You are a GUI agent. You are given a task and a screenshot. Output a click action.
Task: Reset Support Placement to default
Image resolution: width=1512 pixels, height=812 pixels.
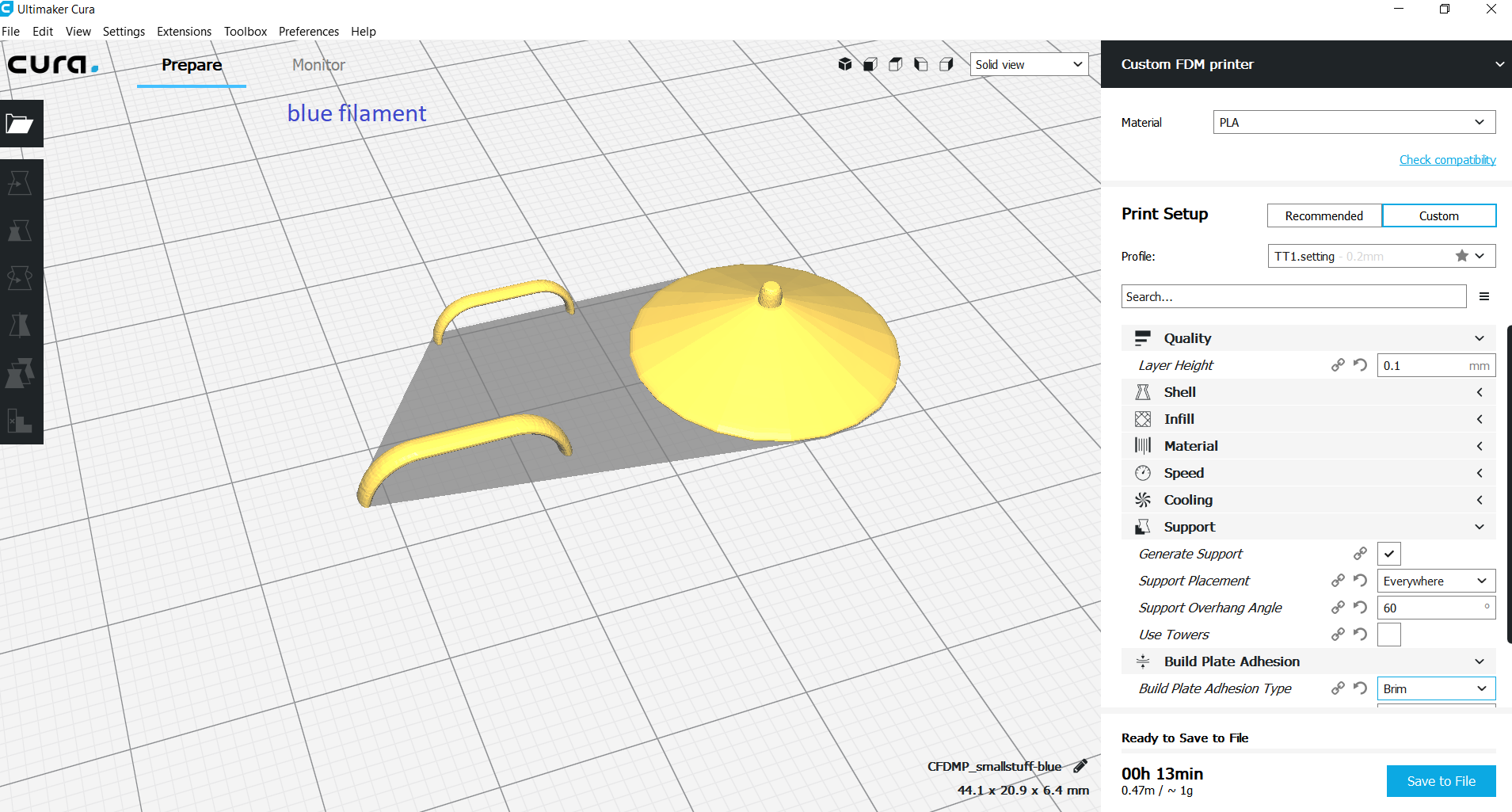click(x=1360, y=581)
